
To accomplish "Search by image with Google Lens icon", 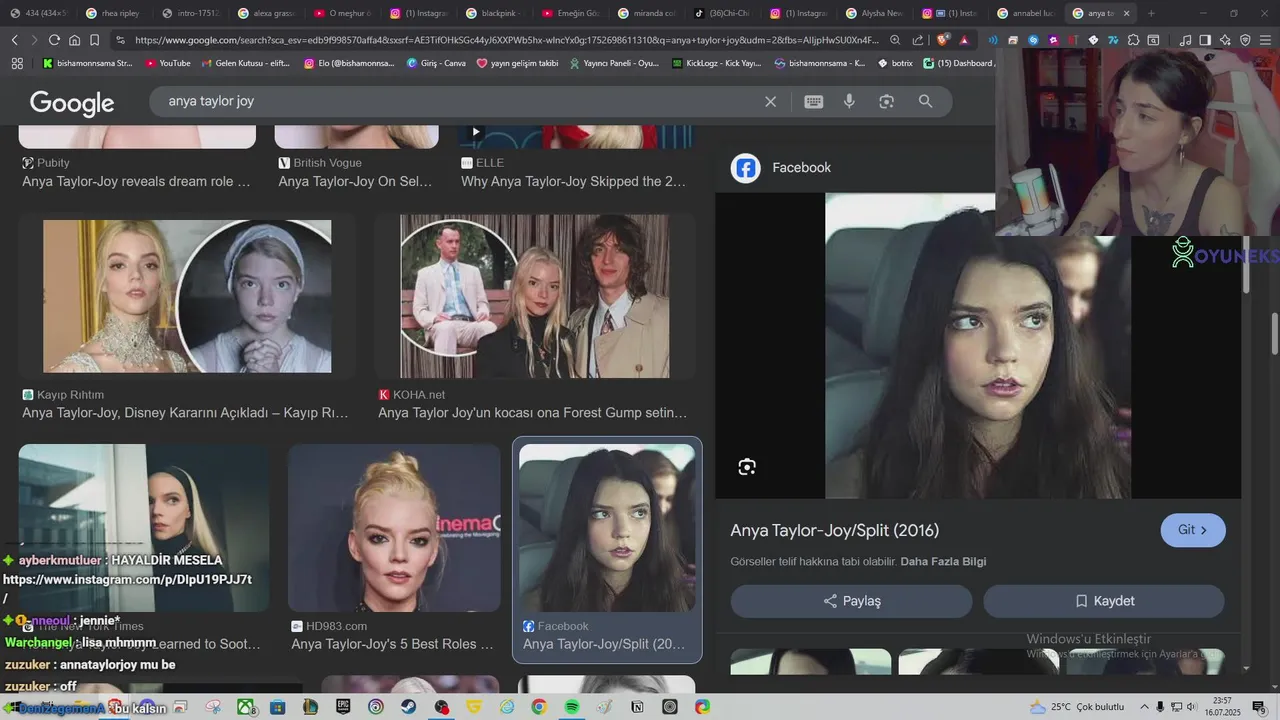I will [x=886, y=101].
